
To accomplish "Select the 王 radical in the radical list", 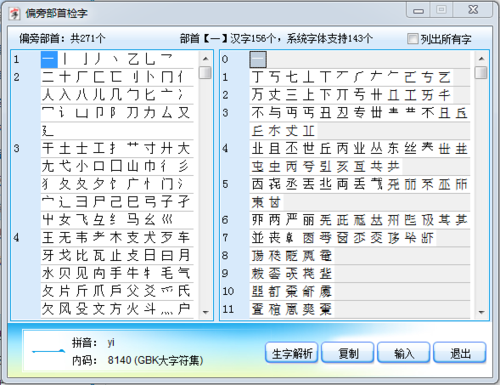I will [48, 237].
